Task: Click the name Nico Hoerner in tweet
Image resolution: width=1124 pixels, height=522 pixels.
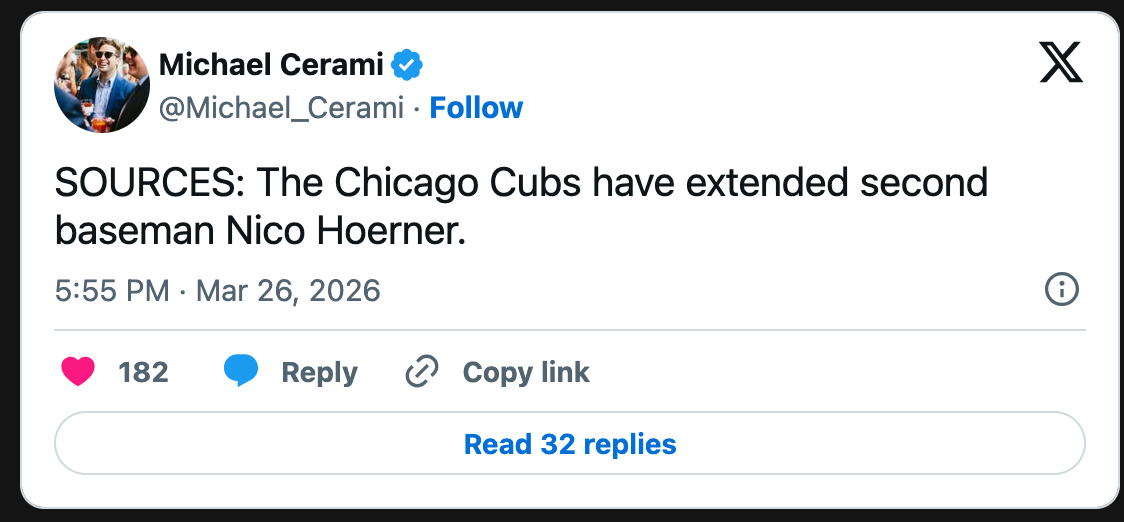Action: [x=343, y=231]
